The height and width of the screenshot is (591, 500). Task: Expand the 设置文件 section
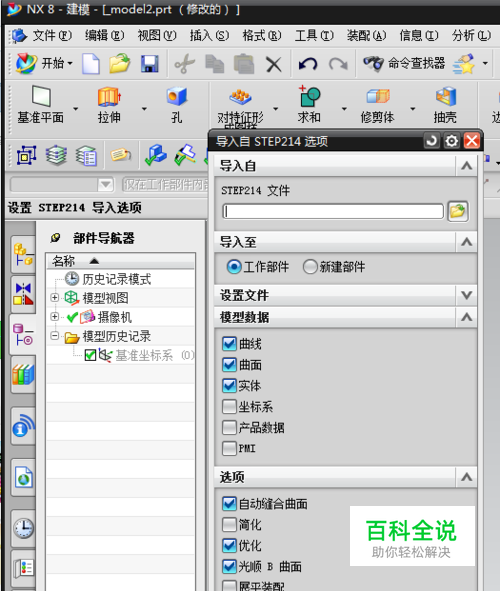(466, 295)
